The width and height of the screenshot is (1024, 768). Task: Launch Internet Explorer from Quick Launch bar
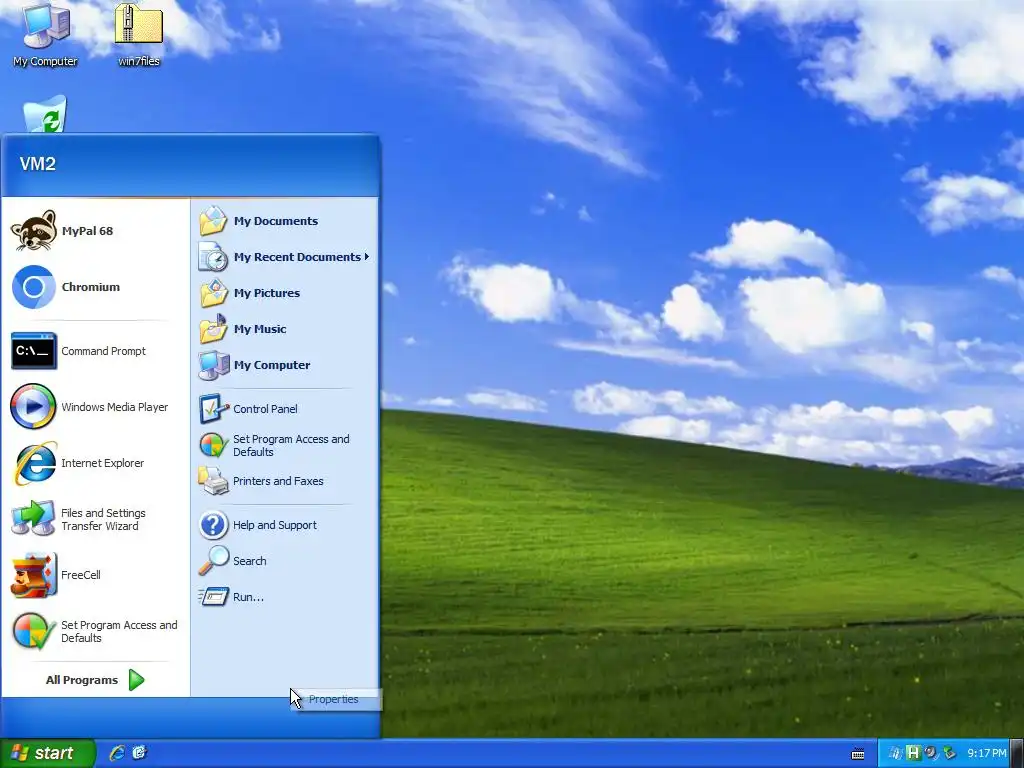[117, 753]
